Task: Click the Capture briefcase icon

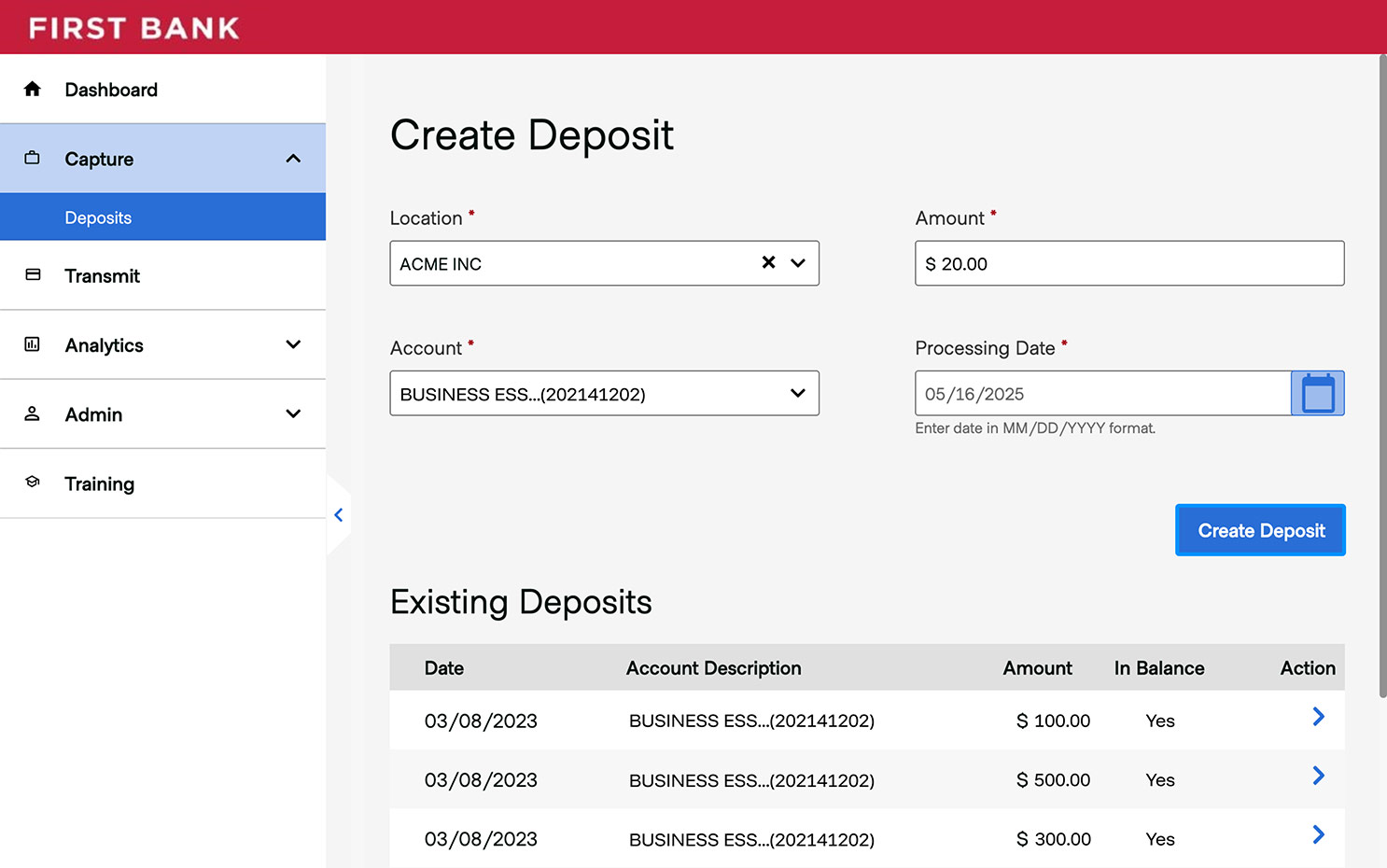Action: pos(32,158)
